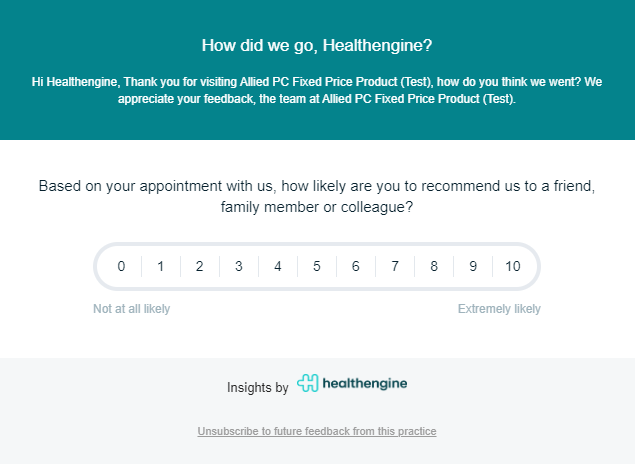Unsubscribe to future feedback from this practice
Image resolution: width=635 pixels, height=464 pixels.
[x=317, y=432]
